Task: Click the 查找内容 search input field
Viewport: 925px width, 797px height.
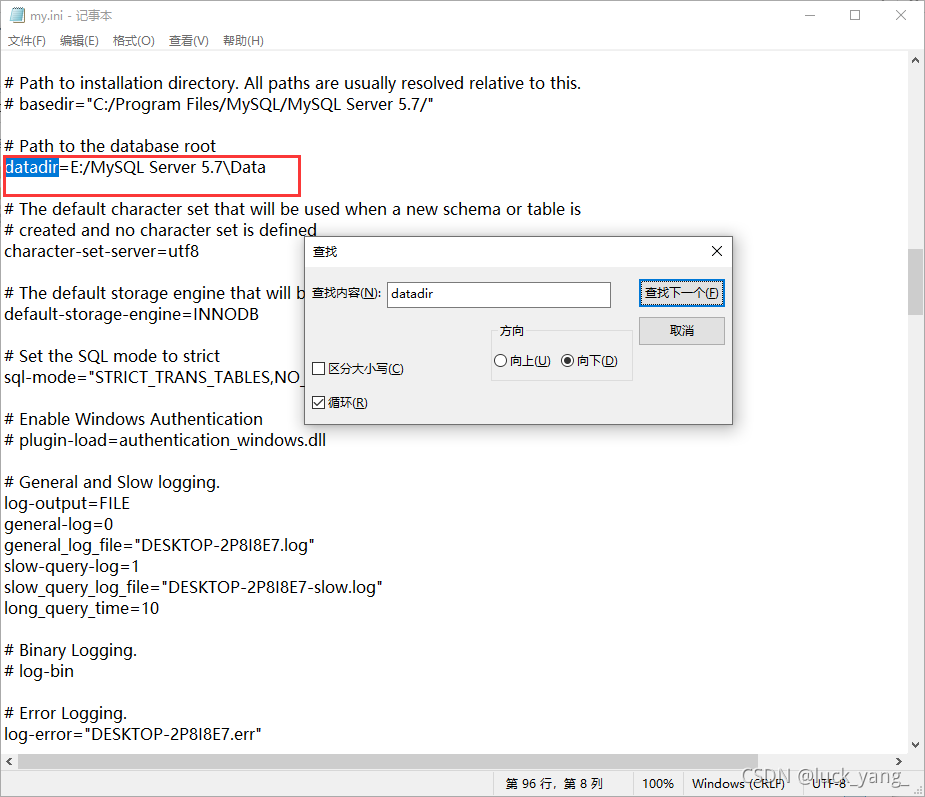Action: 498,294
